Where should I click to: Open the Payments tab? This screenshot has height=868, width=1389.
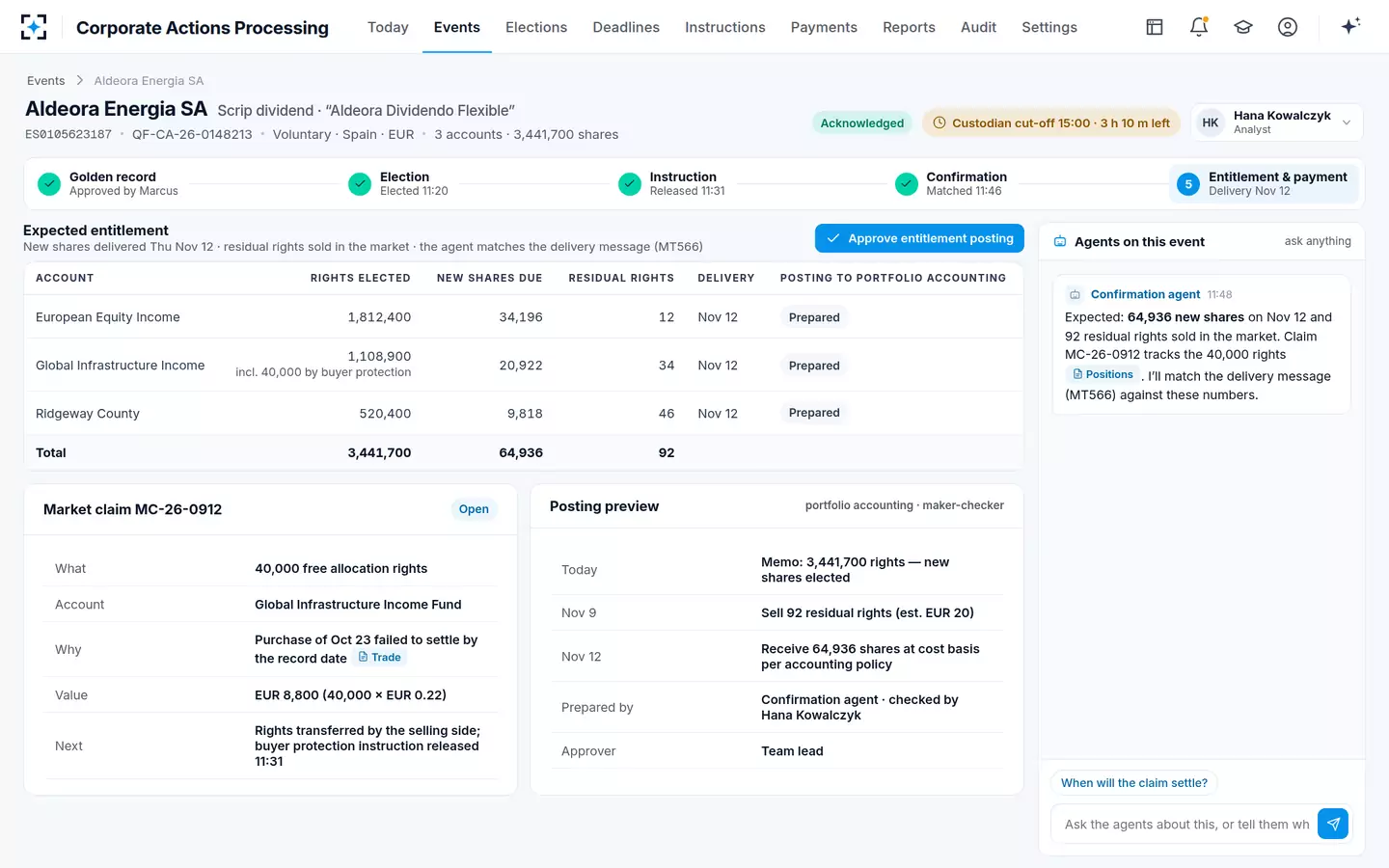pyautogui.click(x=824, y=27)
